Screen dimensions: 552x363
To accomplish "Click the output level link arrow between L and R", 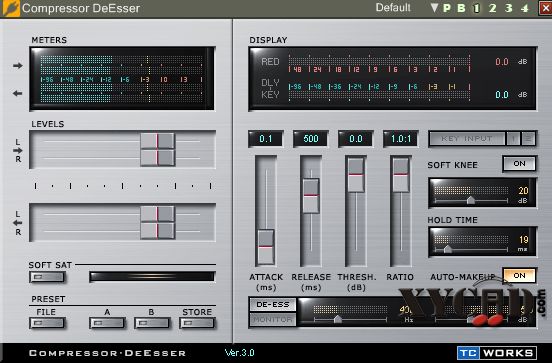I will tap(18, 223).
